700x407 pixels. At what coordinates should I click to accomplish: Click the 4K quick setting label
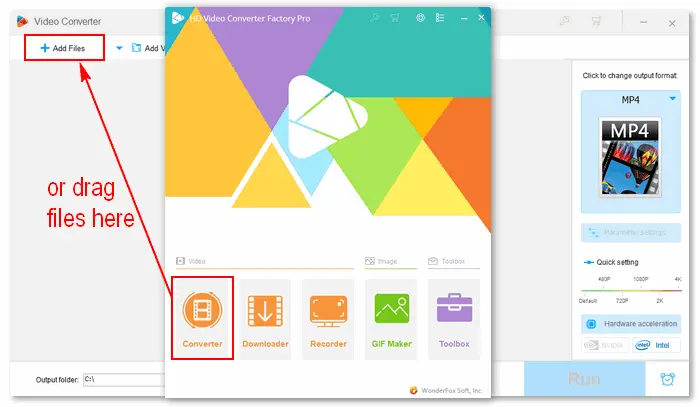pyautogui.click(x=678, y=279)
